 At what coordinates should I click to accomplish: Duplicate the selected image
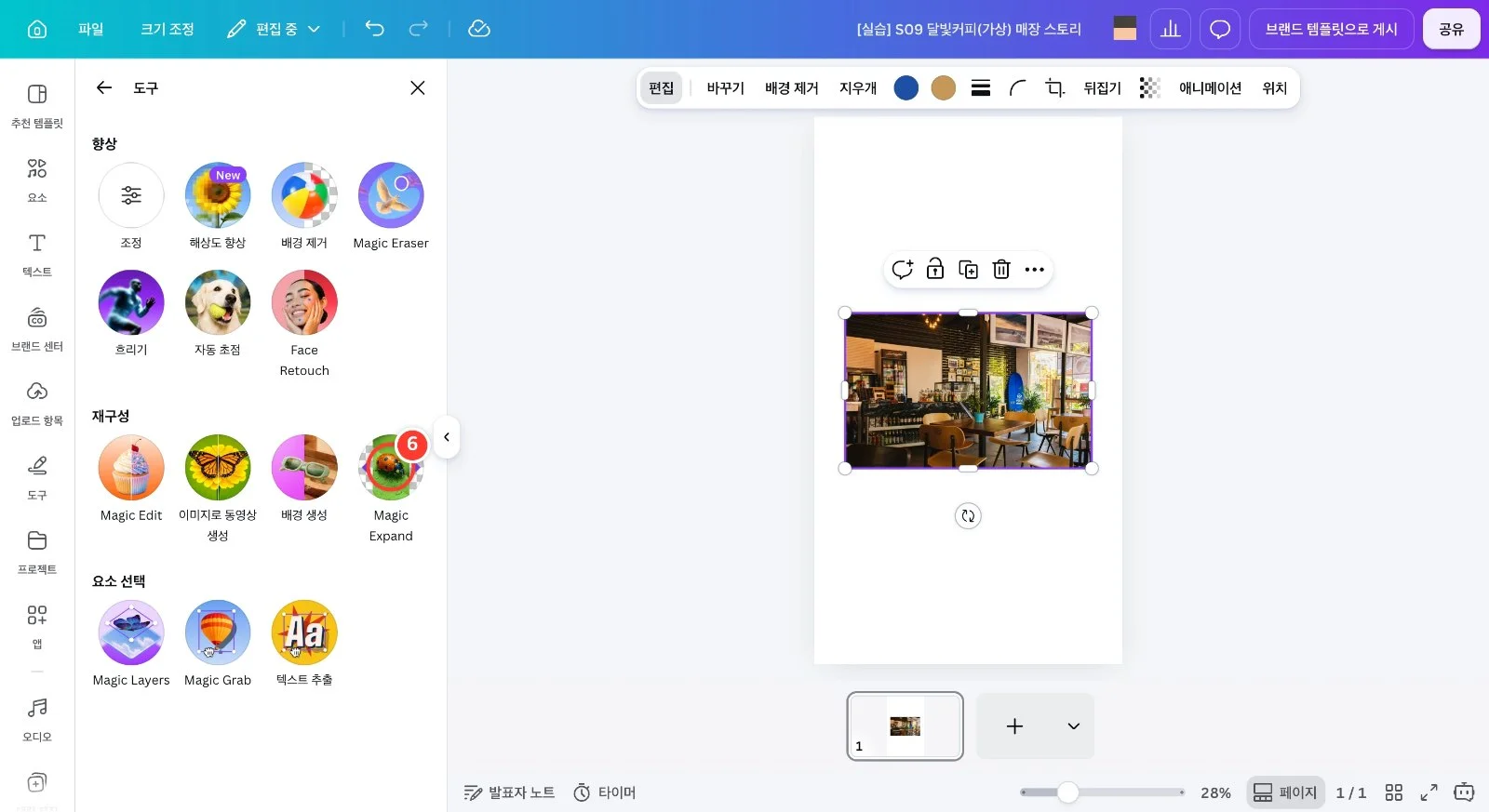click(969, 269)
